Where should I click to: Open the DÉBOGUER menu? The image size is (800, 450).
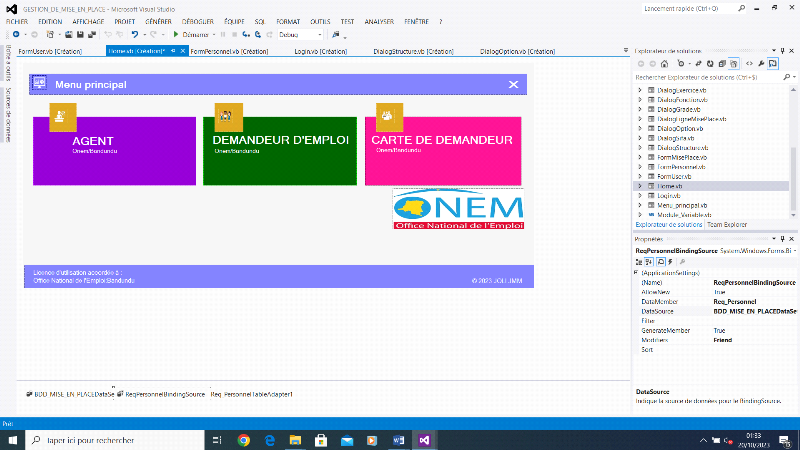pos(198,20)
